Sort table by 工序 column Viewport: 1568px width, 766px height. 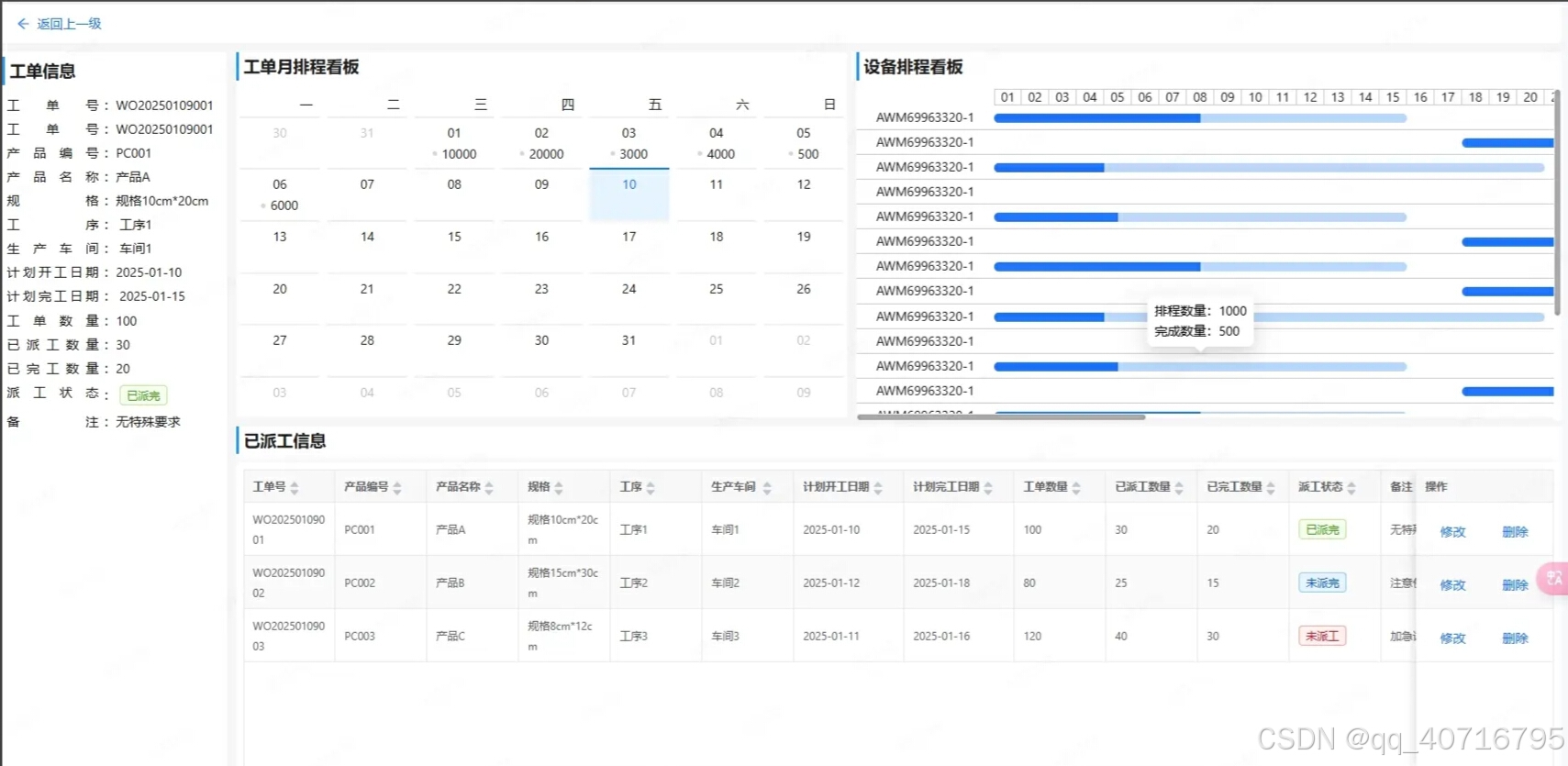651,488
